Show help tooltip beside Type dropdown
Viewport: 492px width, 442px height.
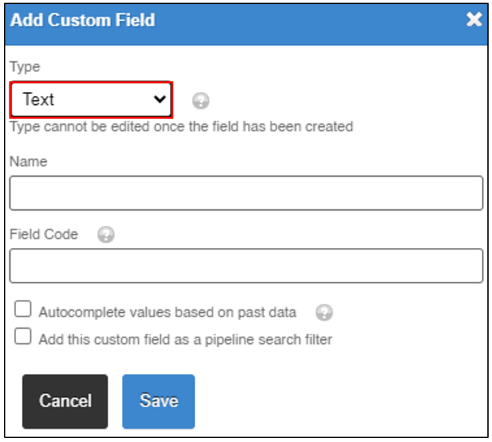pyautogui.click(x=201, y=101)
